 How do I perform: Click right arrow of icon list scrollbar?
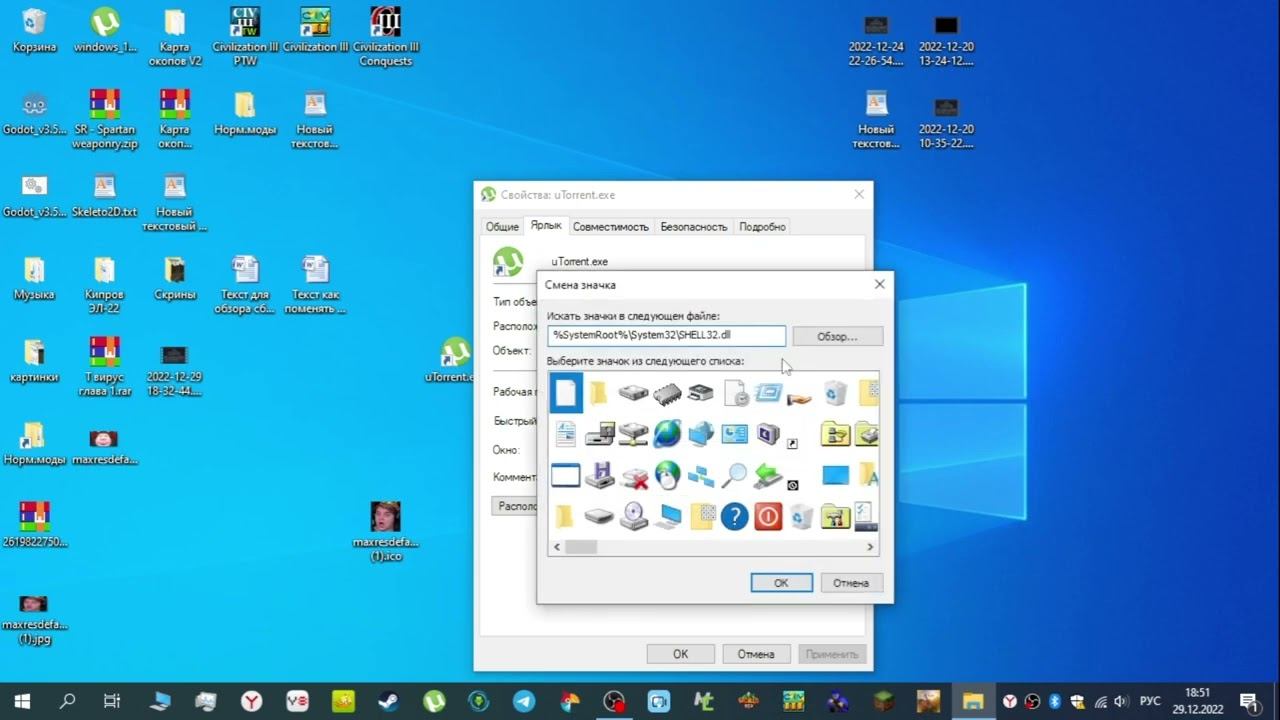870,547
